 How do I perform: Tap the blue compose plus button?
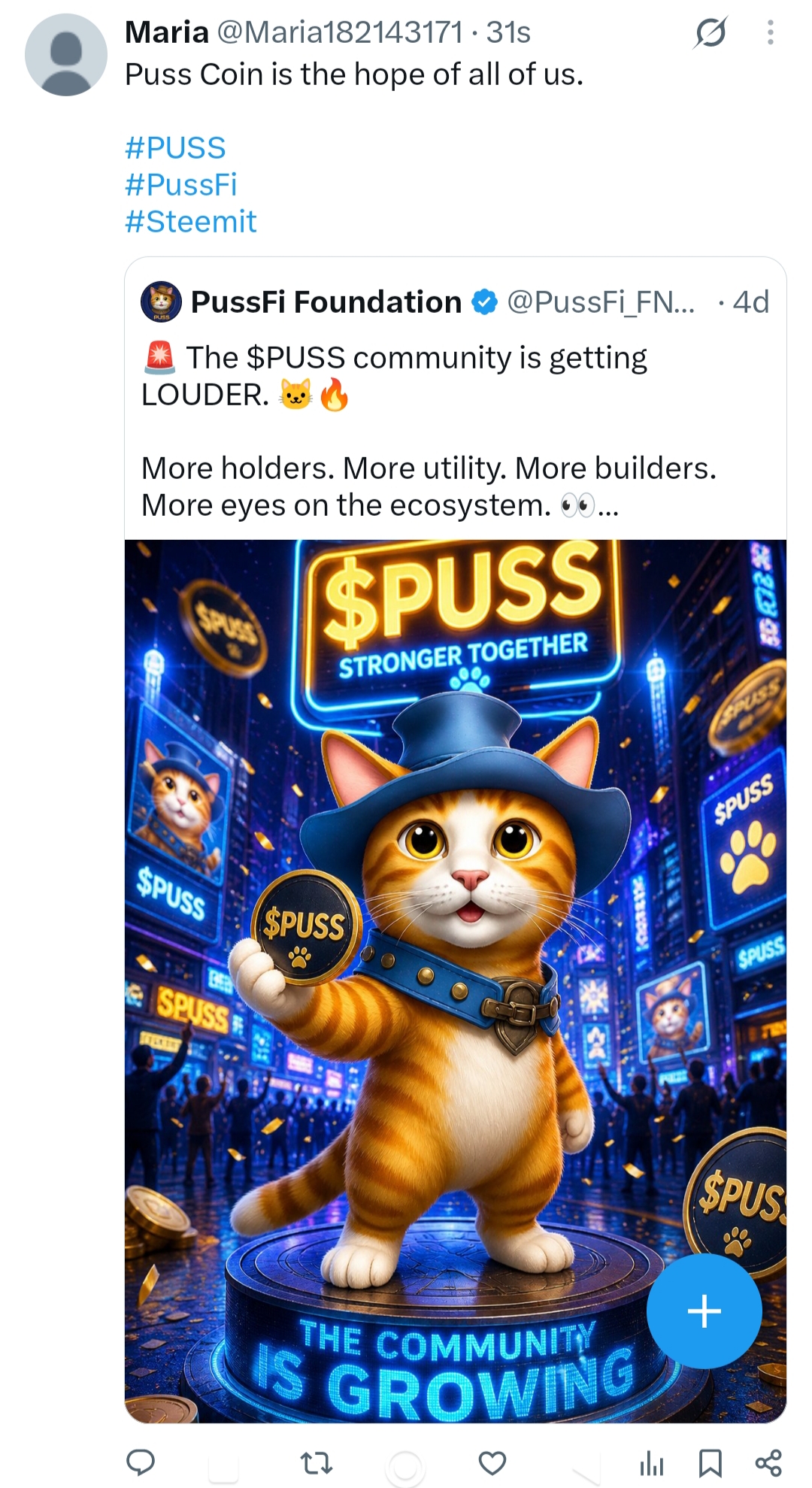click(704, 1311)
